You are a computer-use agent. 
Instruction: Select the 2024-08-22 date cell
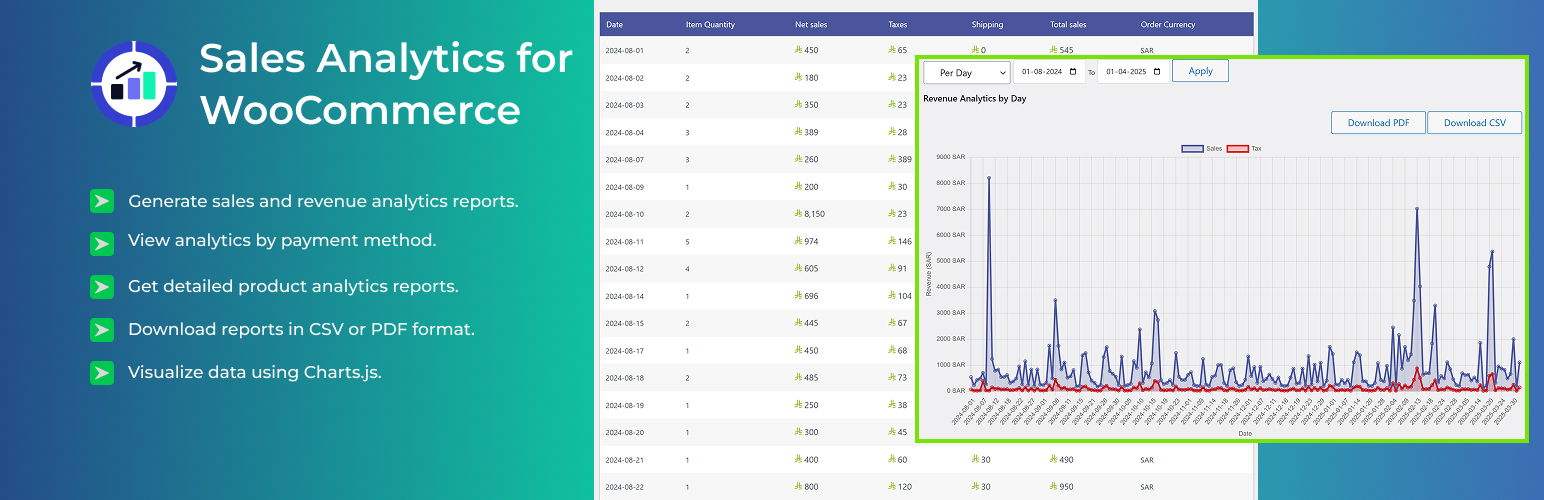click(624, 488)
